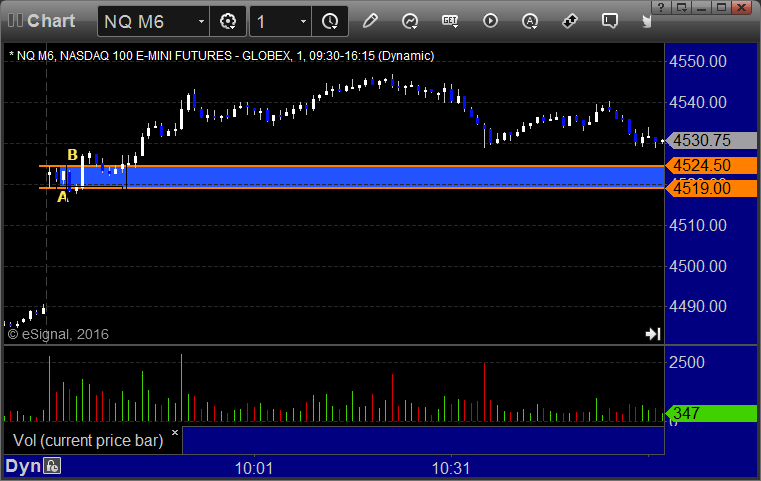Select the yellow B label on chart

[x=72, y=155]
